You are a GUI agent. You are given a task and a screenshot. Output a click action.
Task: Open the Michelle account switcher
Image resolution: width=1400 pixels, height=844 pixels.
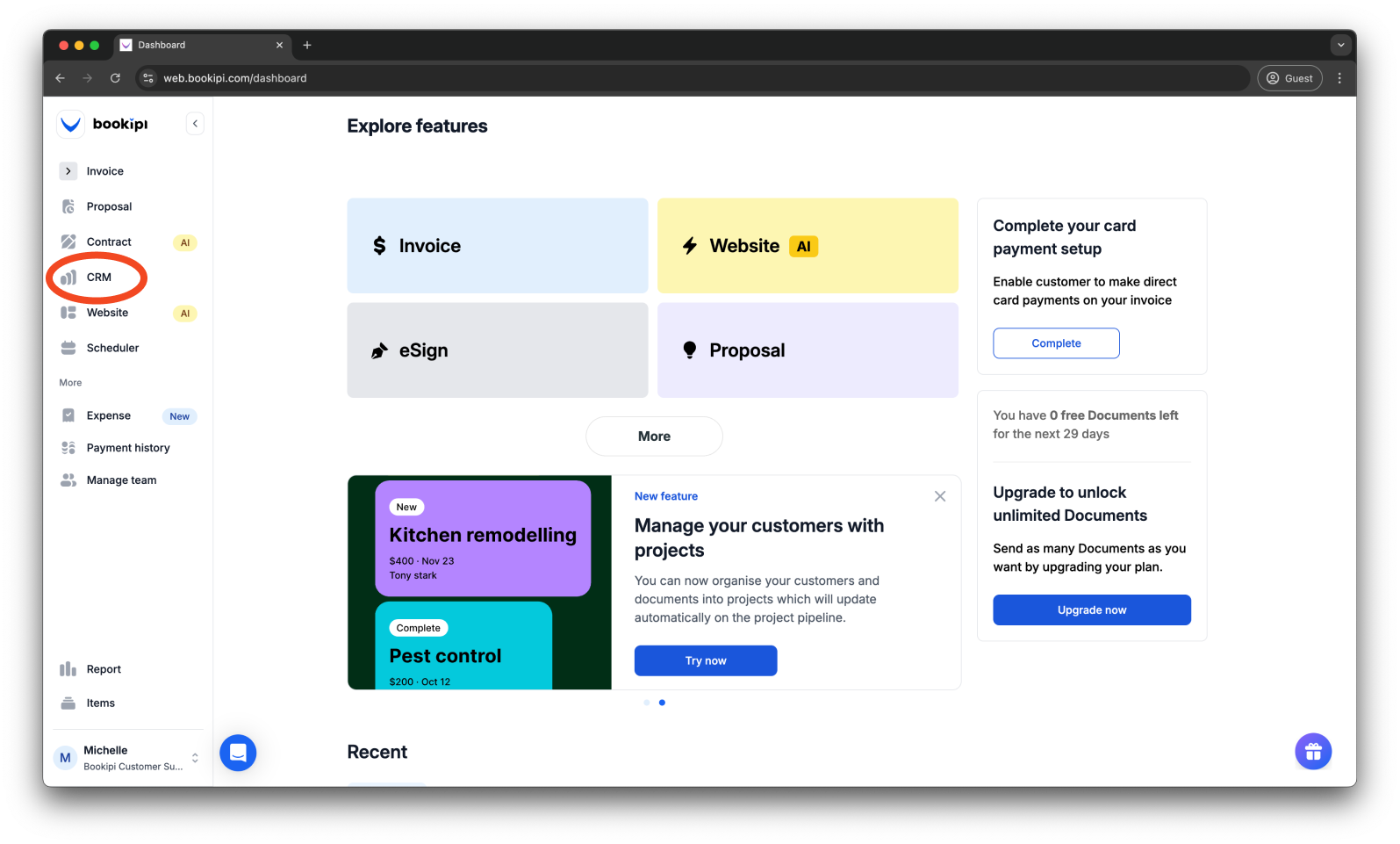(x=128, y=758)
